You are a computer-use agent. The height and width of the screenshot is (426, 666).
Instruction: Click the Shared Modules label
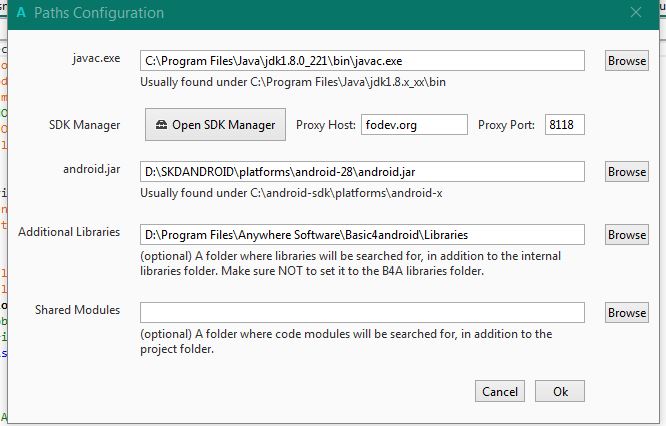[x=77, y=310]
